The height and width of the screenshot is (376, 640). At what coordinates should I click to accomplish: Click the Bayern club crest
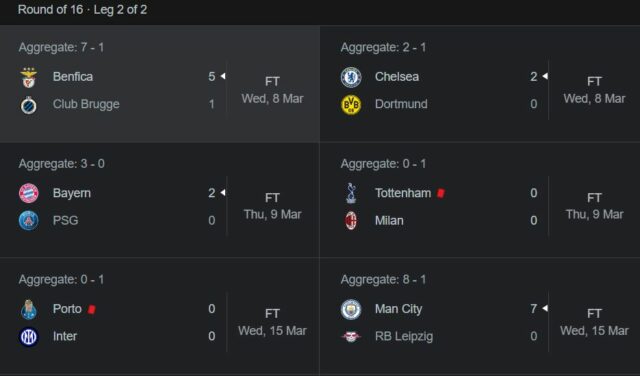[x=29, y=193]
